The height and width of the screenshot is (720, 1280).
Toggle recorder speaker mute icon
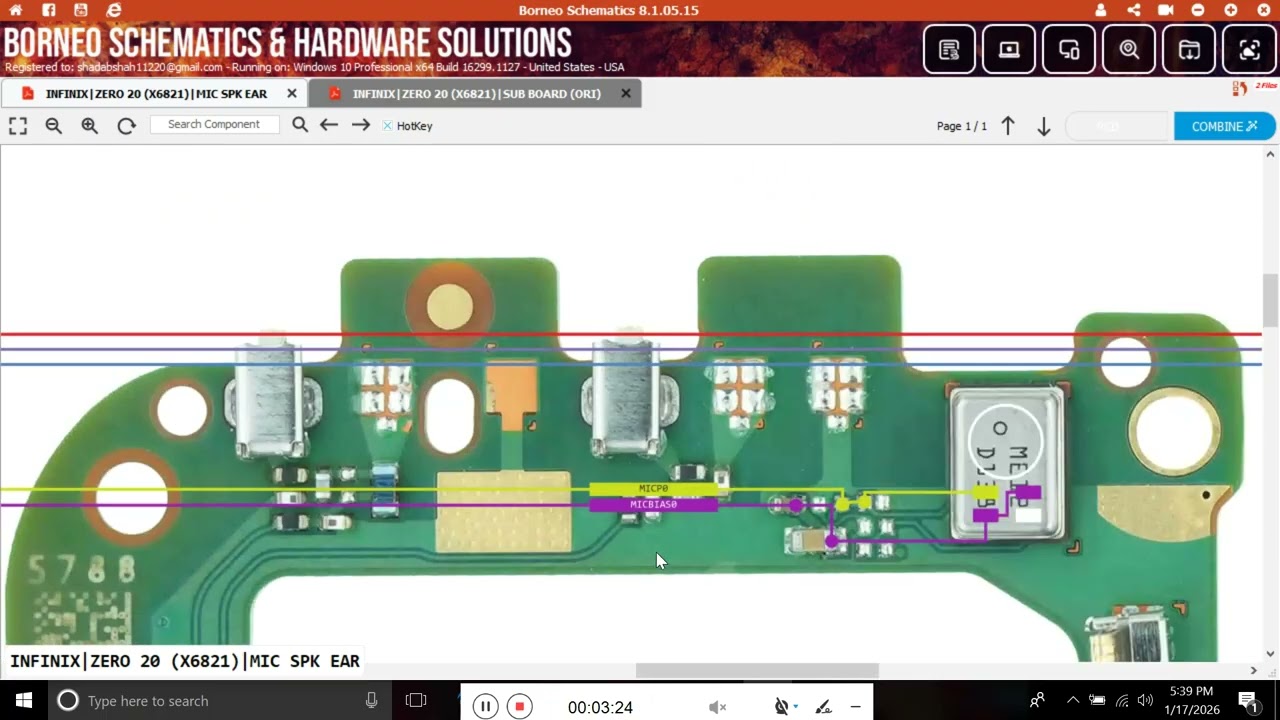tap(717, 707)
